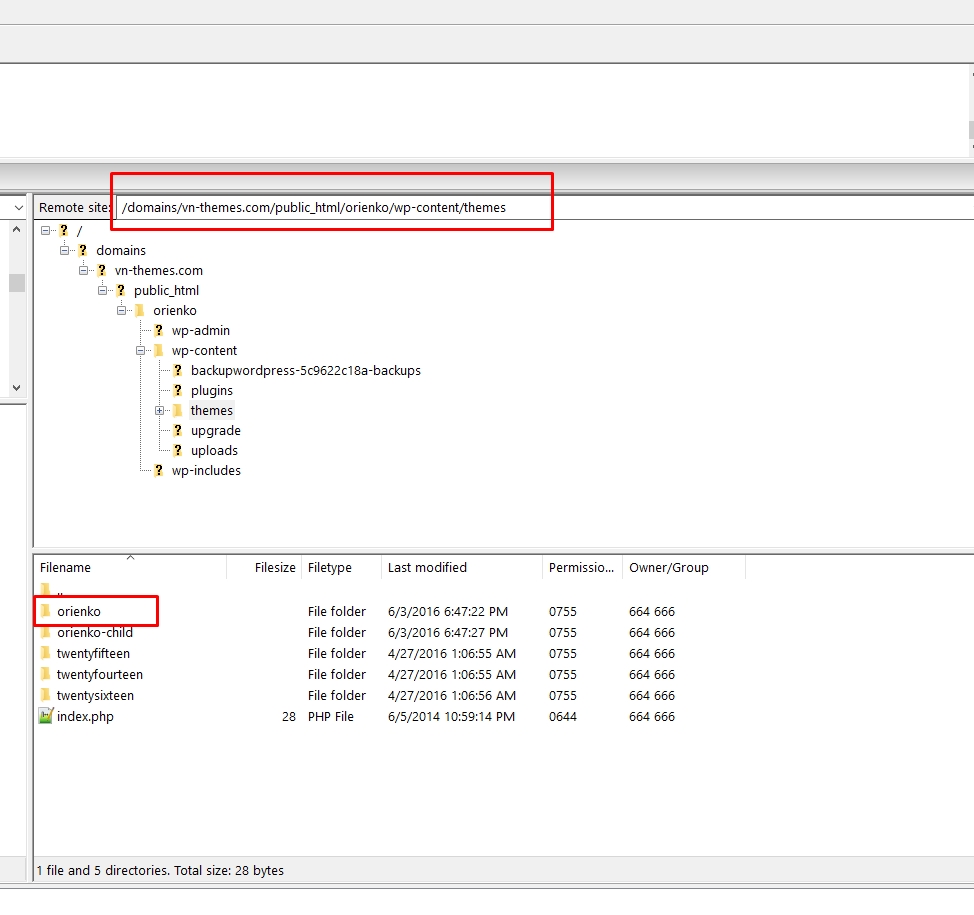This screenshot has width=974, height=915.
Task: Click the folder icon beside twentysixteen
Action: click(44, 695)
